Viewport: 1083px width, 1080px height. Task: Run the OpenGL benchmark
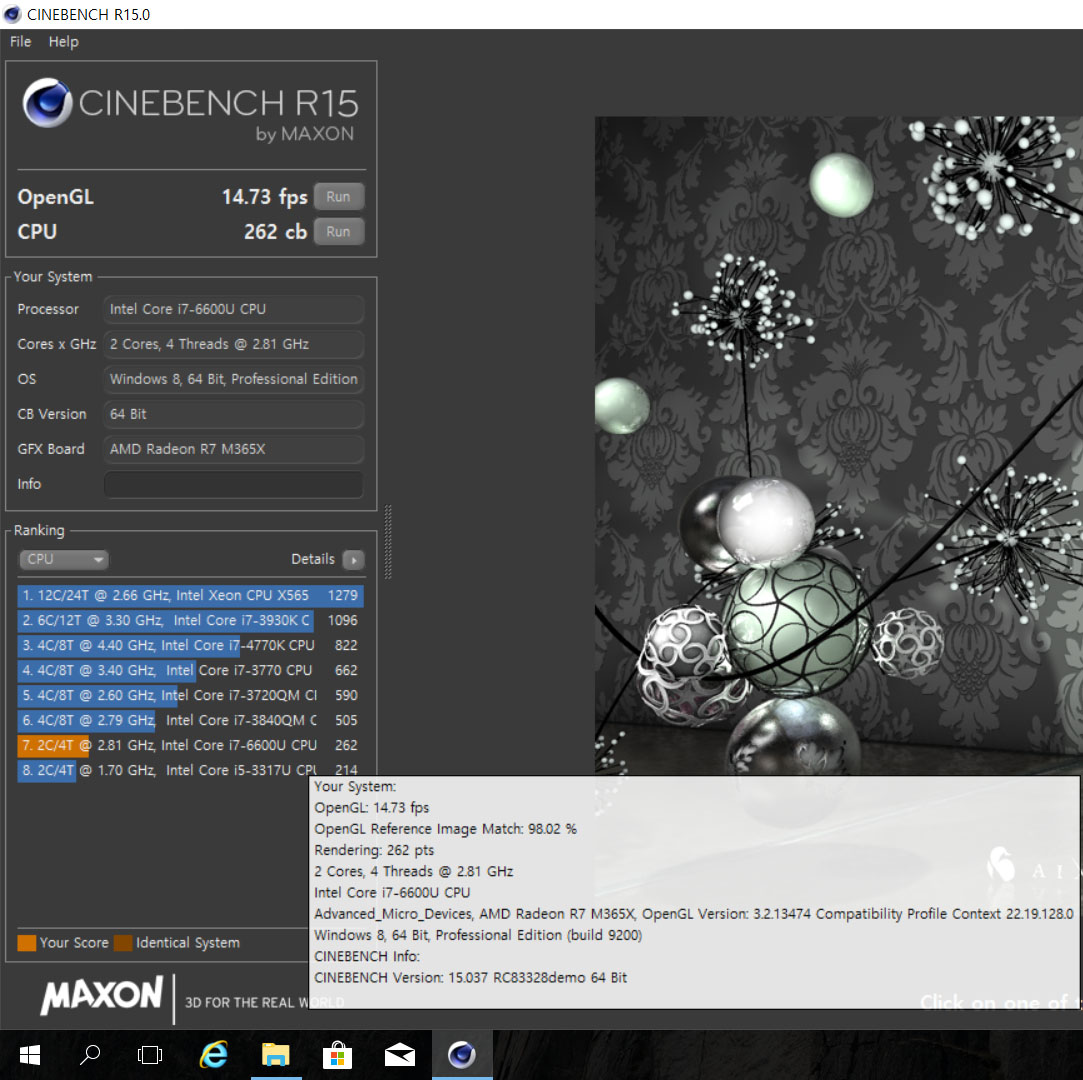(x=338, y=197)
